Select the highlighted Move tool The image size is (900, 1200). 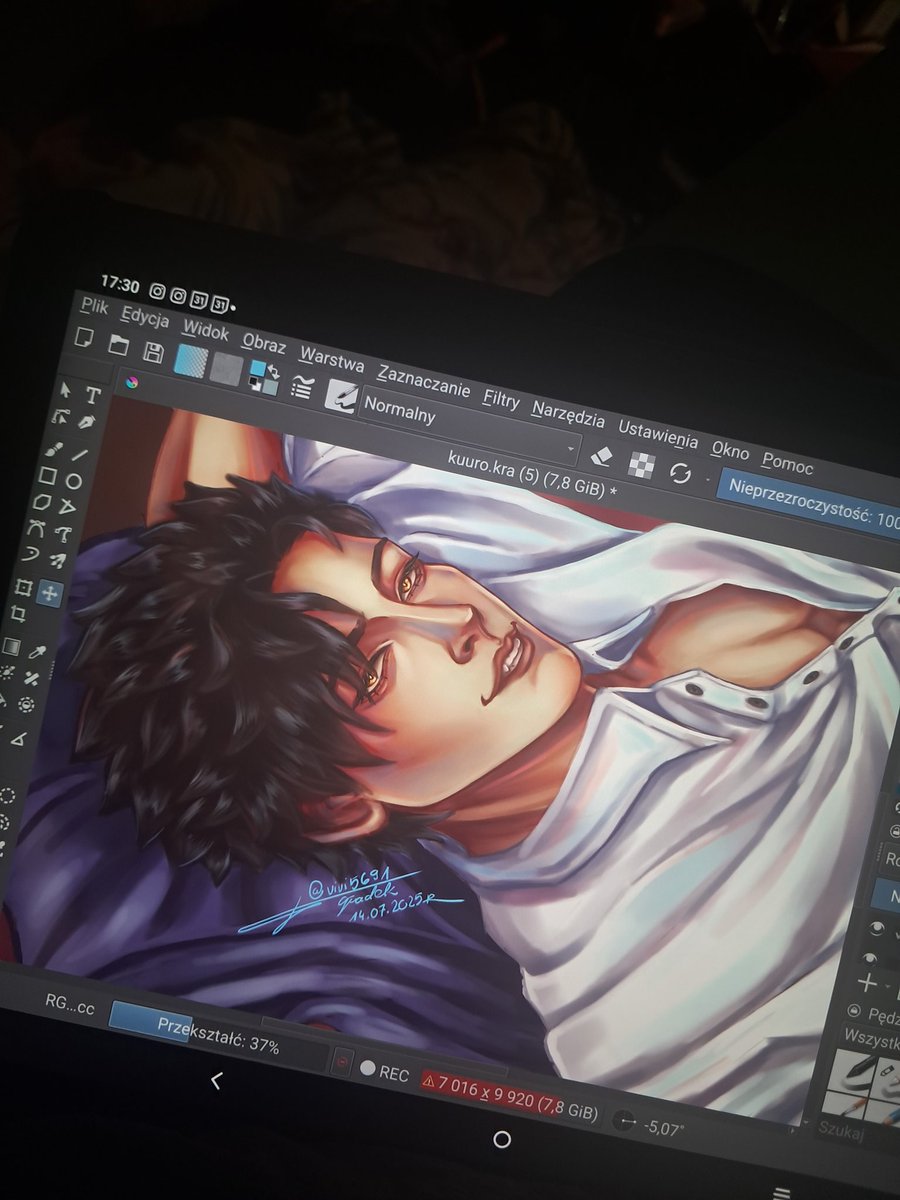point(51,593)
